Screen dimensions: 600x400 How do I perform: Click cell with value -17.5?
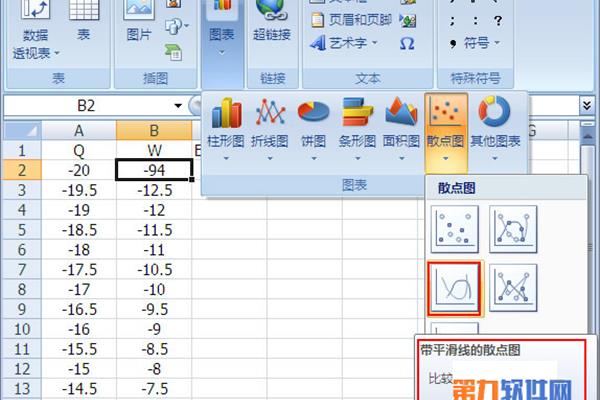point(79,270)
